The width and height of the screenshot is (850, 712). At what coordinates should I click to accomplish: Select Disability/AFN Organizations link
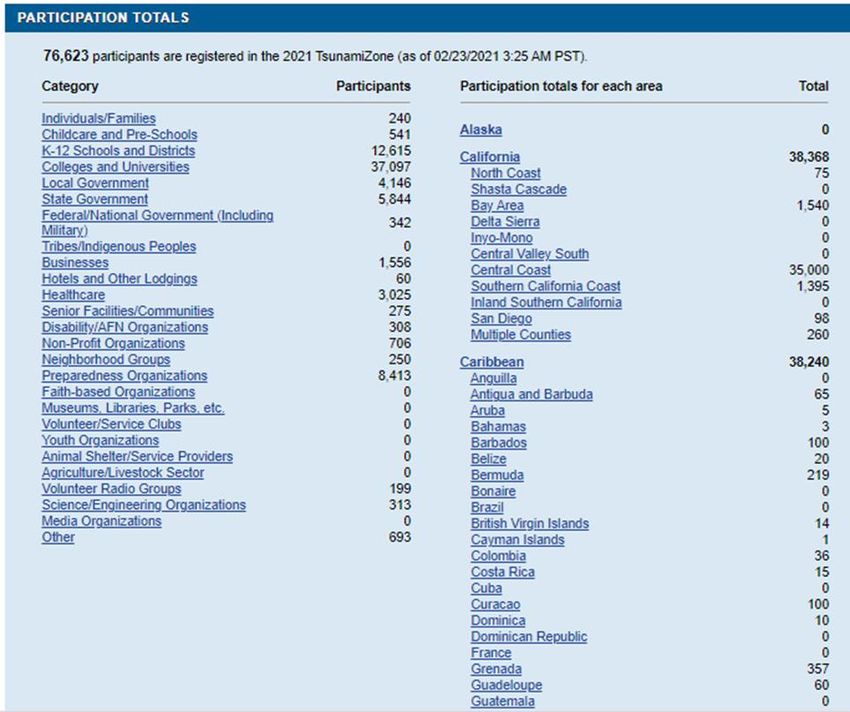click(x=124, y=327)
